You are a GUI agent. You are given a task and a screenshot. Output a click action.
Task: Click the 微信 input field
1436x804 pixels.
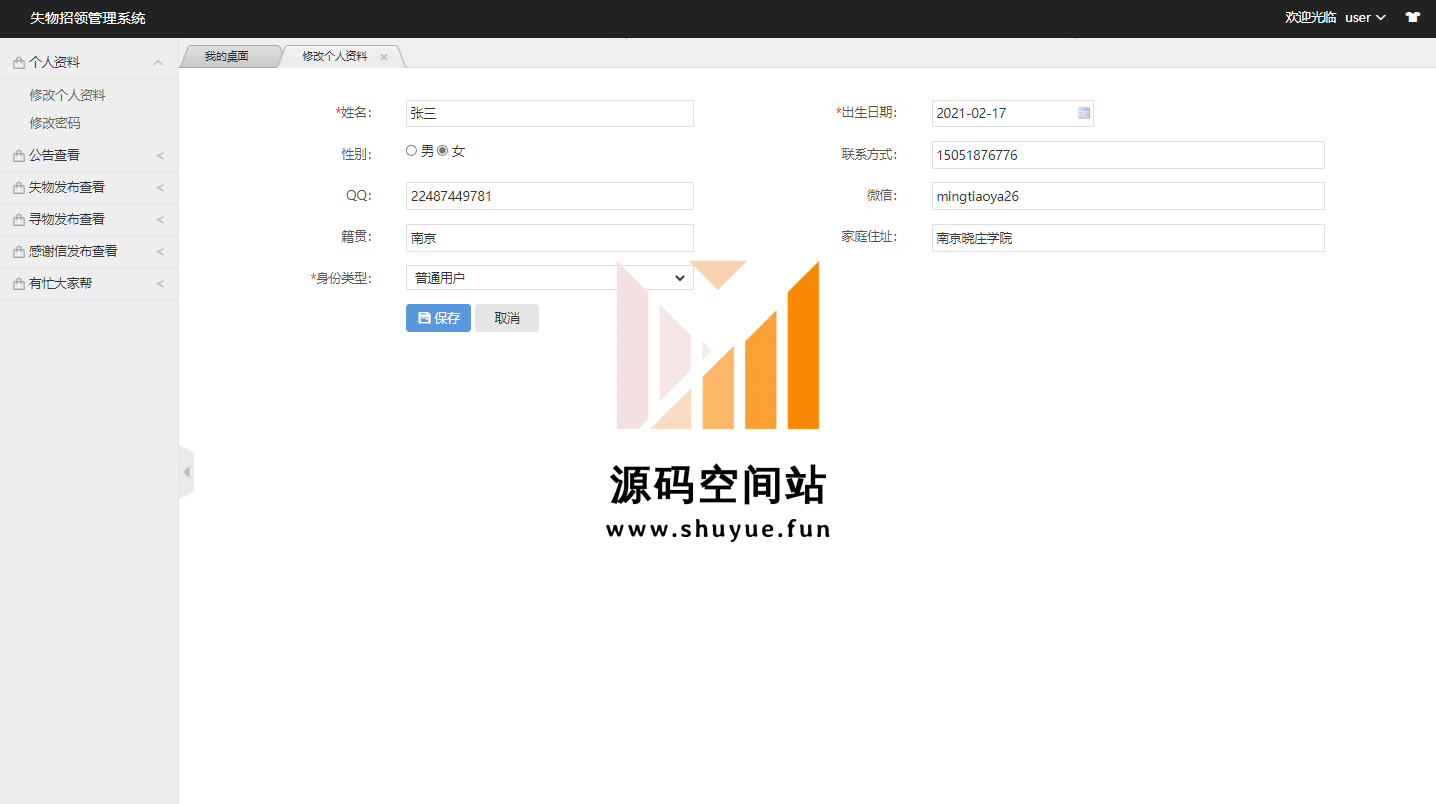pos(1128,196)
